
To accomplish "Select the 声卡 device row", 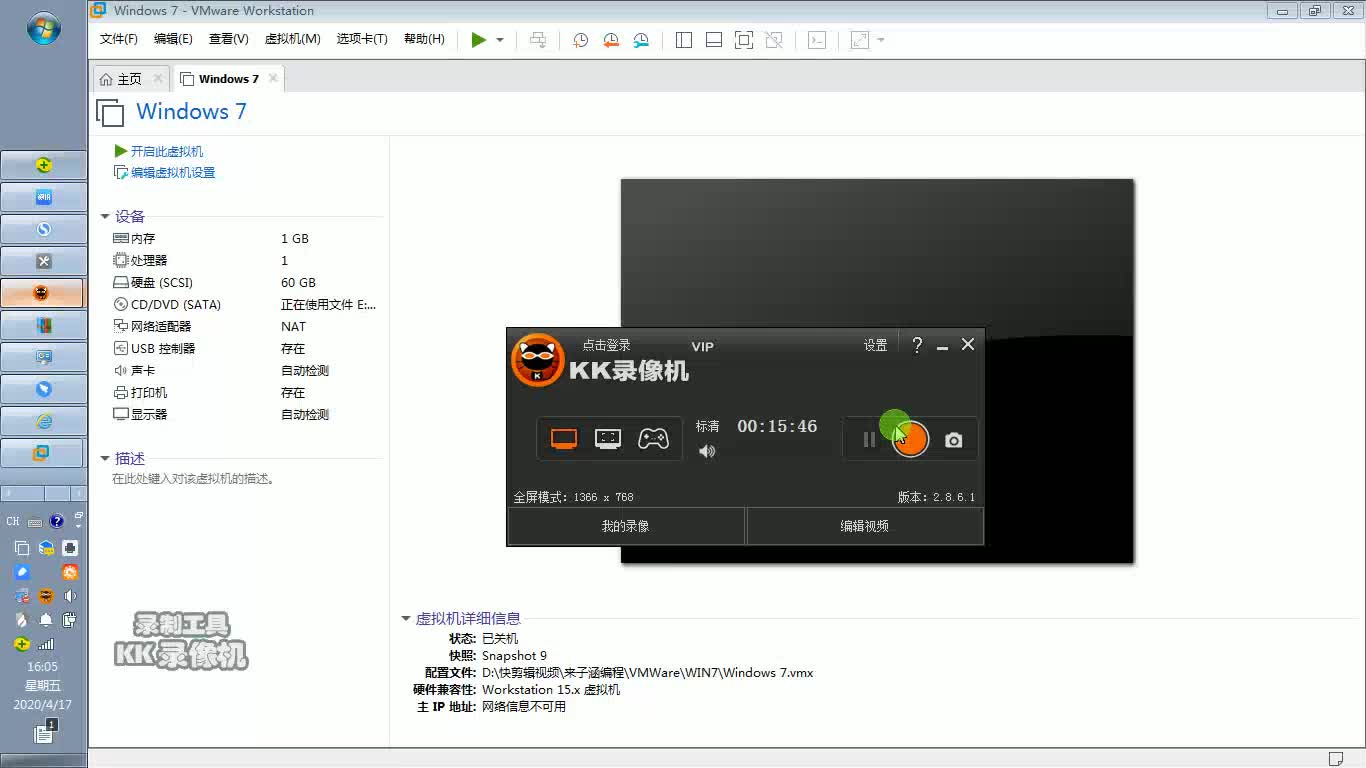I will coord(246,371).
